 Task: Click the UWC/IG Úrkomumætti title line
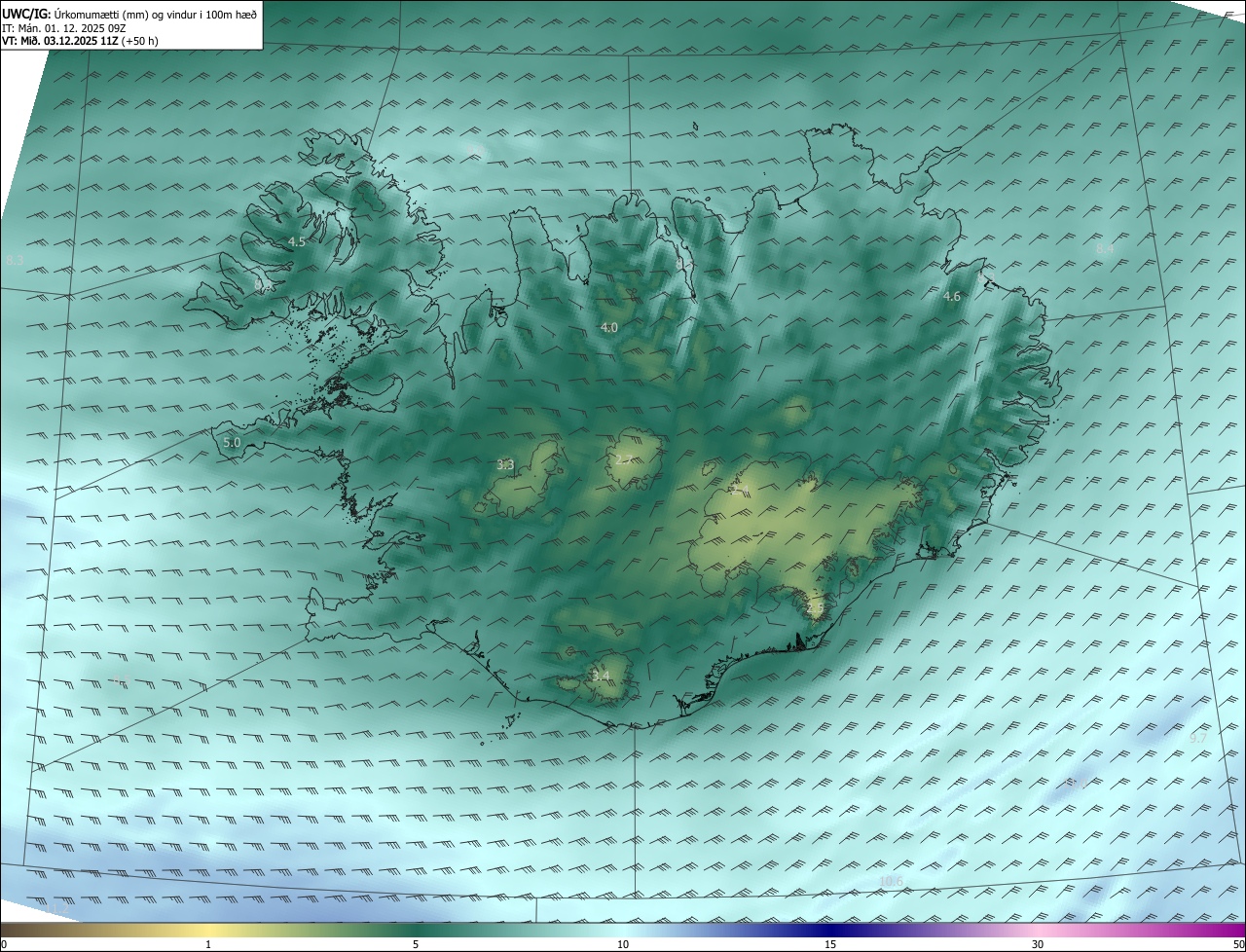(129, 15)
